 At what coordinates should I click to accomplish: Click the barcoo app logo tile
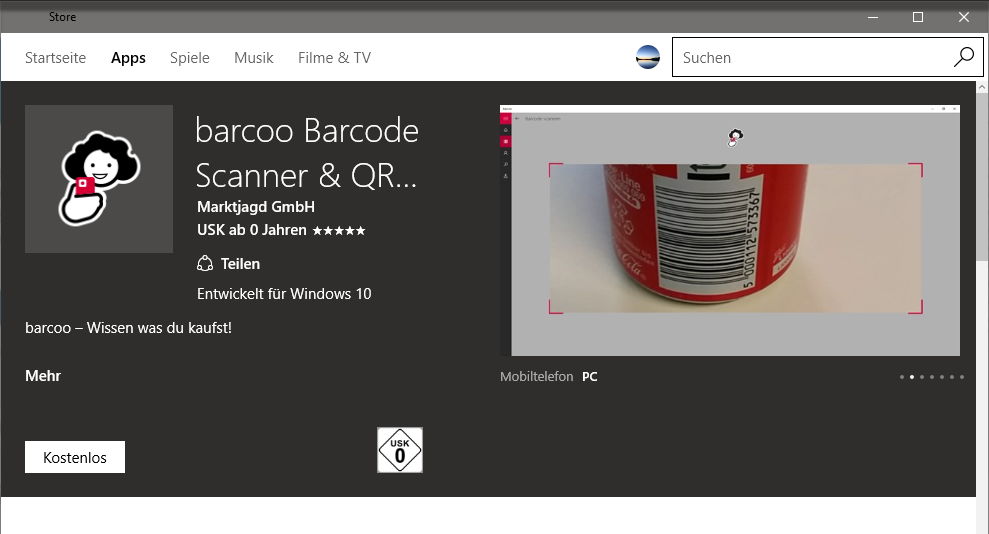[x=99, y=179]
